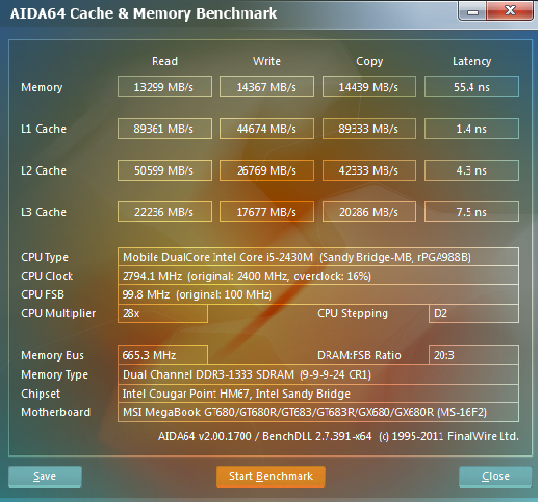Click the Memory Copy result box
The width and height of the screenshot is (538, 502).
(369, 87)
